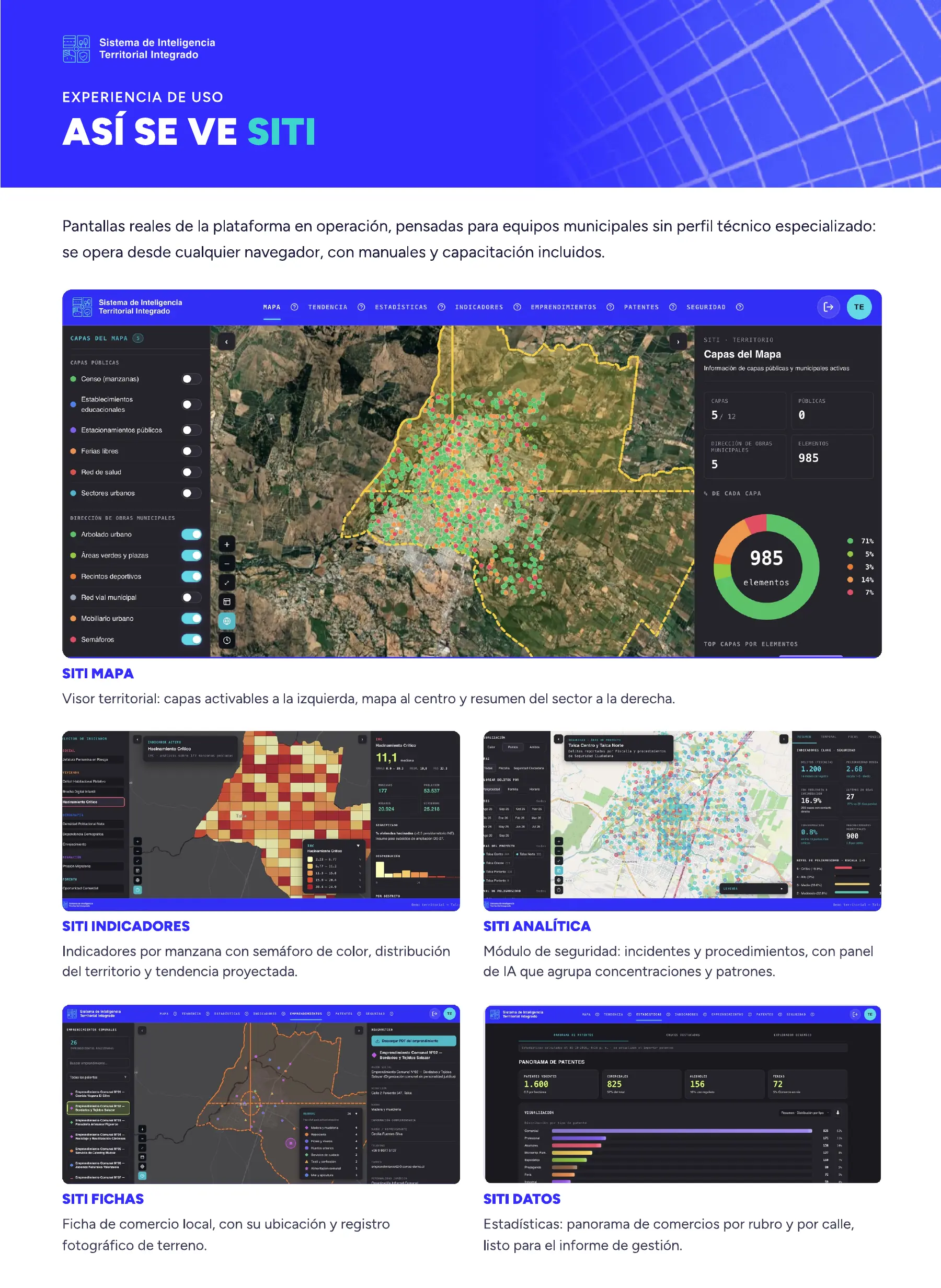Open the ESTADÍSTICAS tab in SITI Mapa
This screenshot has height=1288, width=941.
coord(401,307)
